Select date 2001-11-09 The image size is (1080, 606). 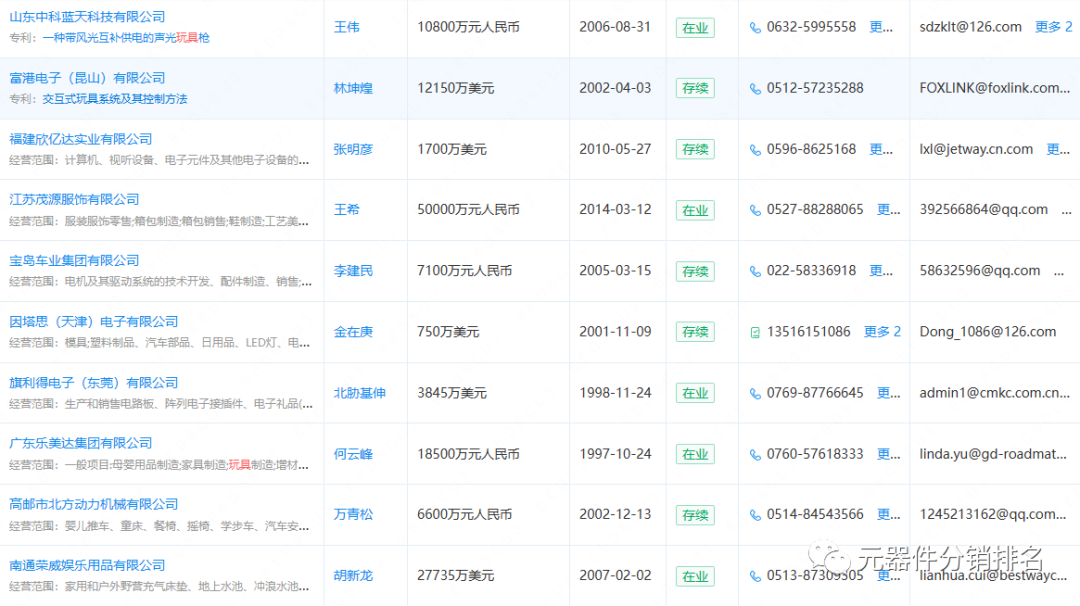615,331
